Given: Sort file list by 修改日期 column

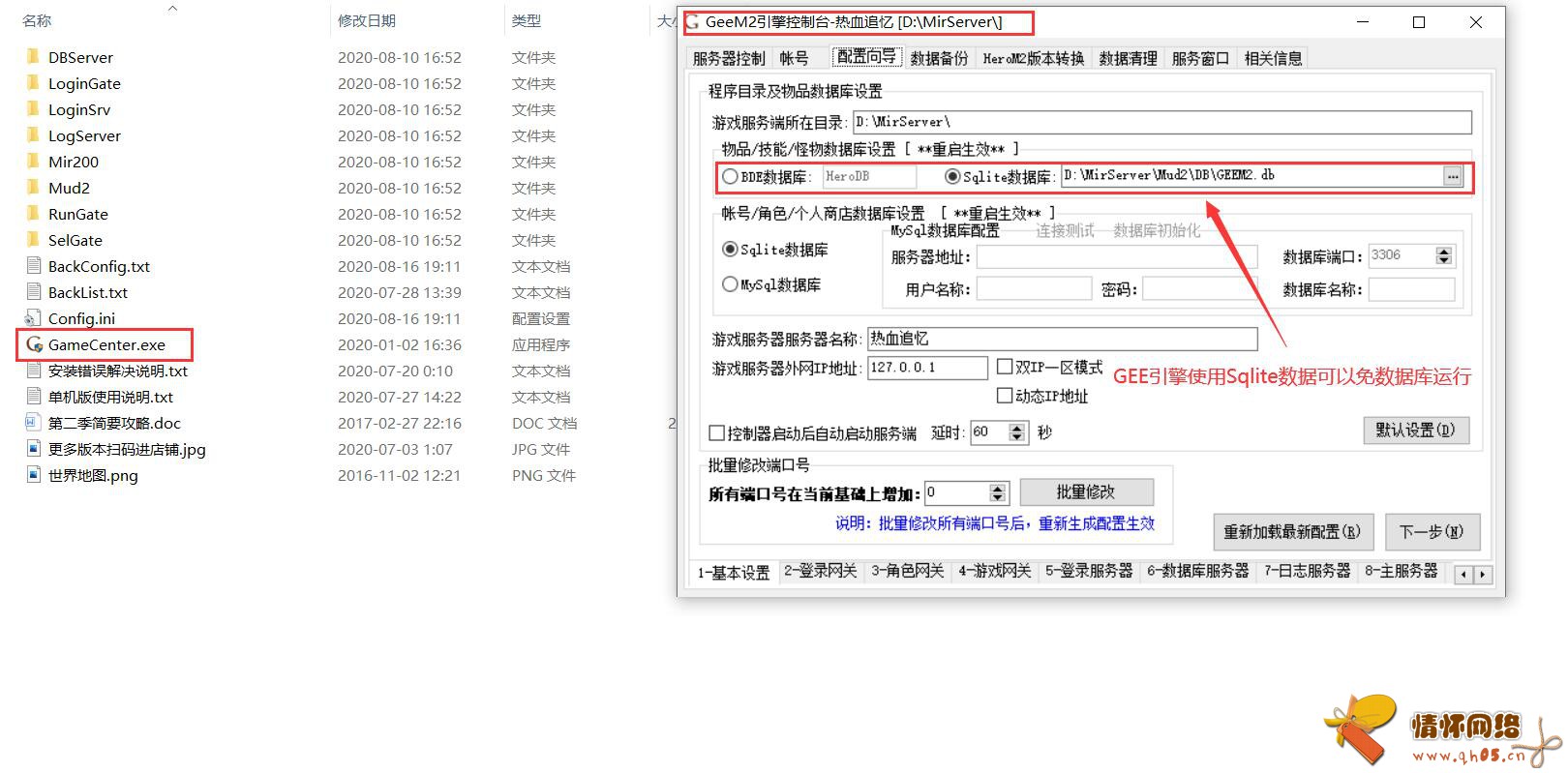Looking at the screenshot, I should click(367, 20).
